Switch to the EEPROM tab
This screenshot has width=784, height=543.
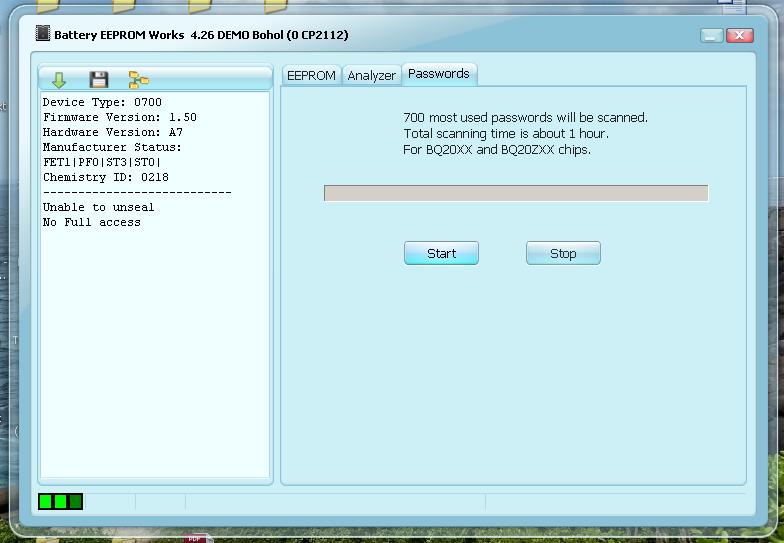(x=311, y=75)
